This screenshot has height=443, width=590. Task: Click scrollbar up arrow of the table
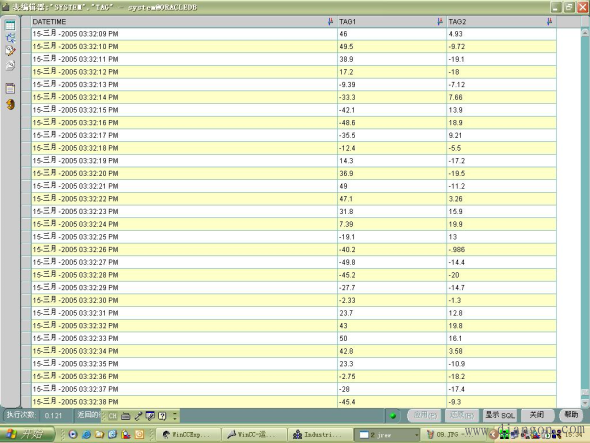click(x=585, y=33)
